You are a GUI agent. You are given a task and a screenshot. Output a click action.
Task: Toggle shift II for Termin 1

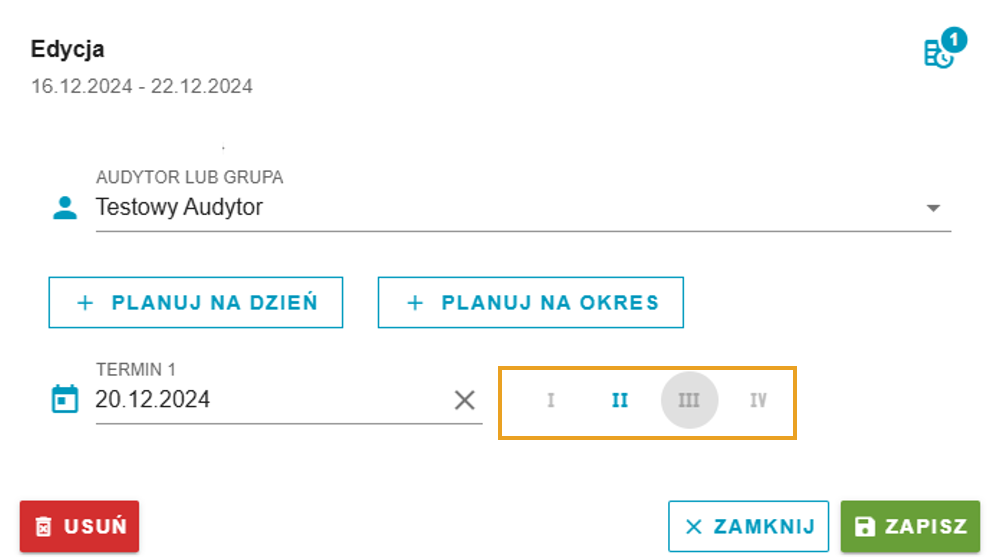(620, 400)
